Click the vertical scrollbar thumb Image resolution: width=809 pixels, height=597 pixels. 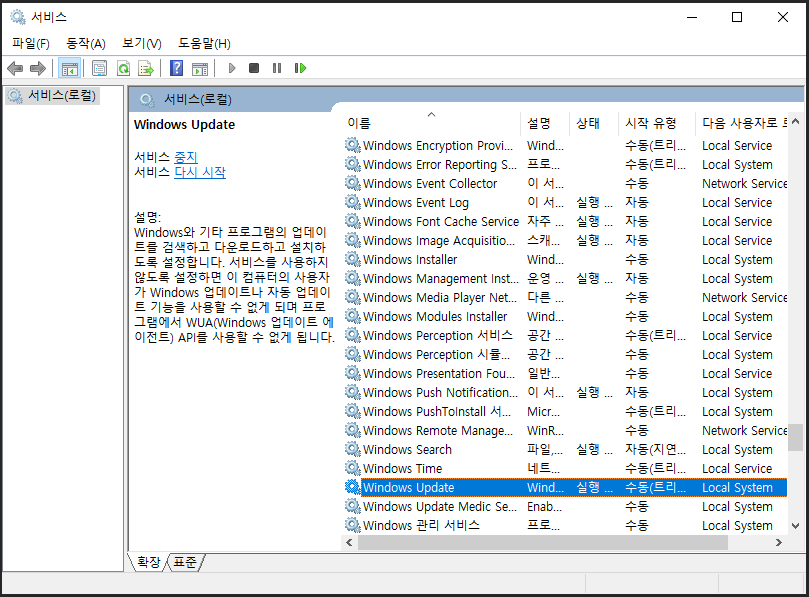pos(795,437)
